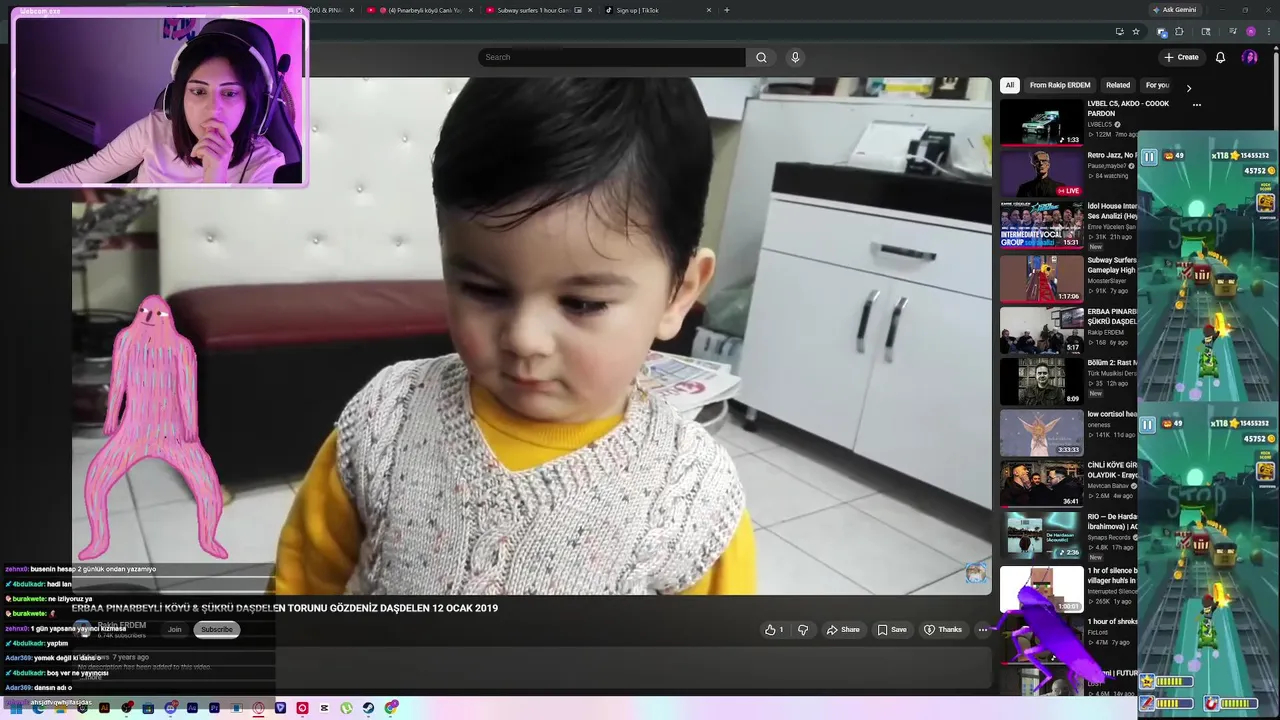
Task: Open the YouTube account avatar menu
Action: (1249, 57)
